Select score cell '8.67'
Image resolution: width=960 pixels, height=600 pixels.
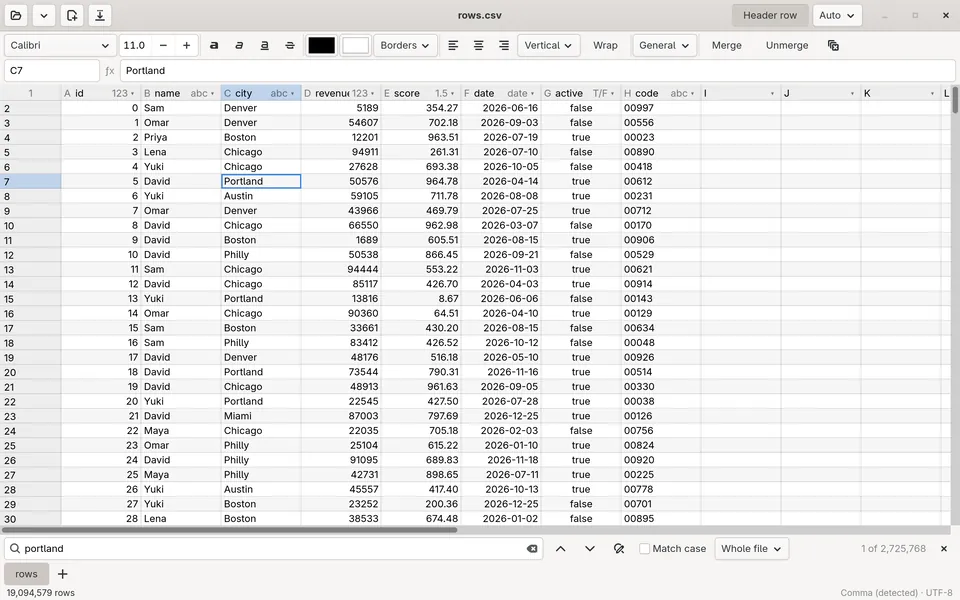point(421,299)
